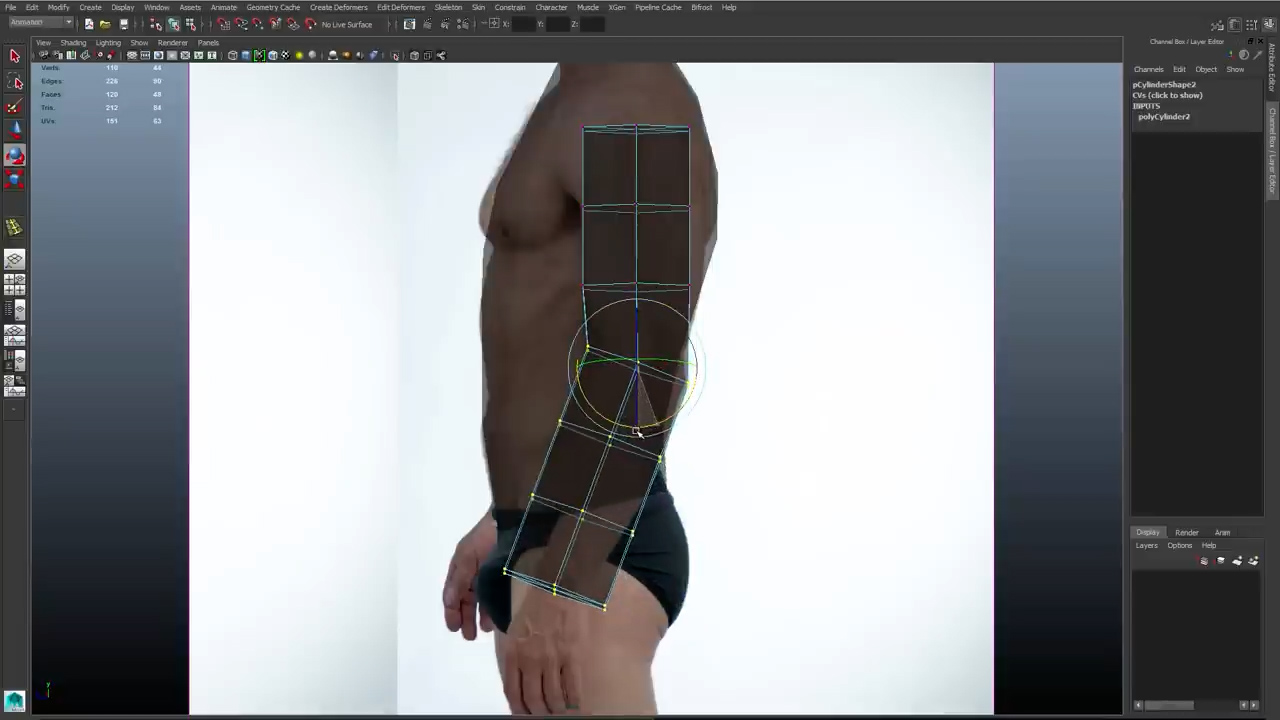Select the Rotate tool

click(x=14, y=155)
